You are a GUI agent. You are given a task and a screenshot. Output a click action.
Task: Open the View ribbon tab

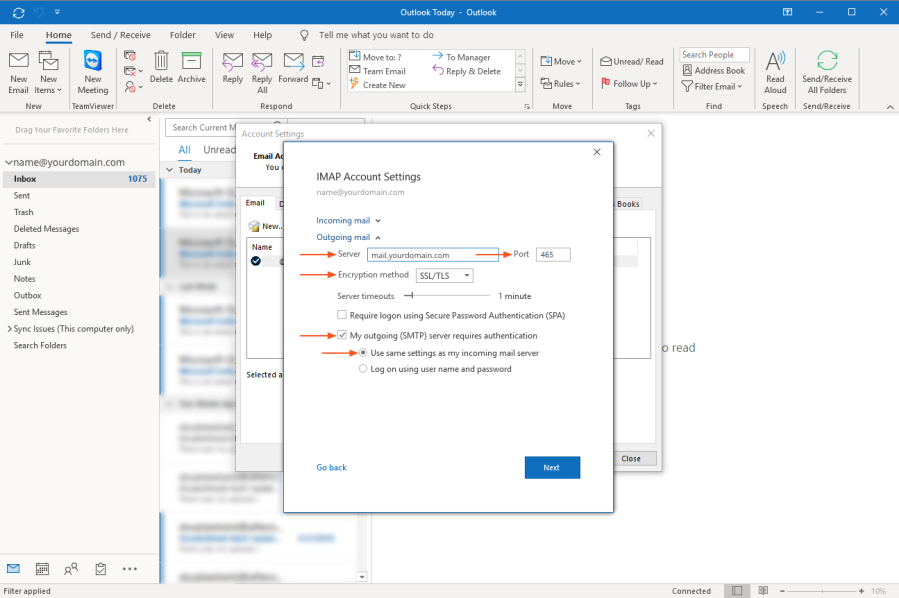click(224, 35)
